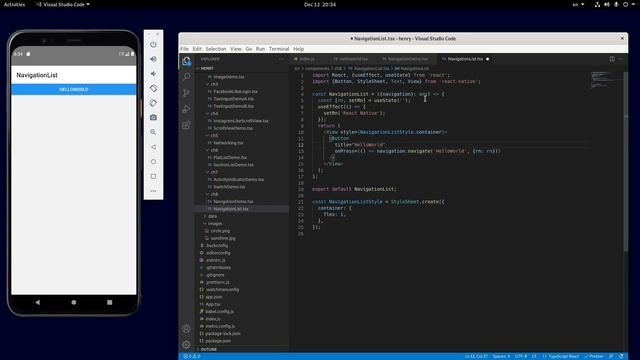The image size is (640, 360).
Task: Open the View menu
Action: pyautogui.click(x=236, y=49)
